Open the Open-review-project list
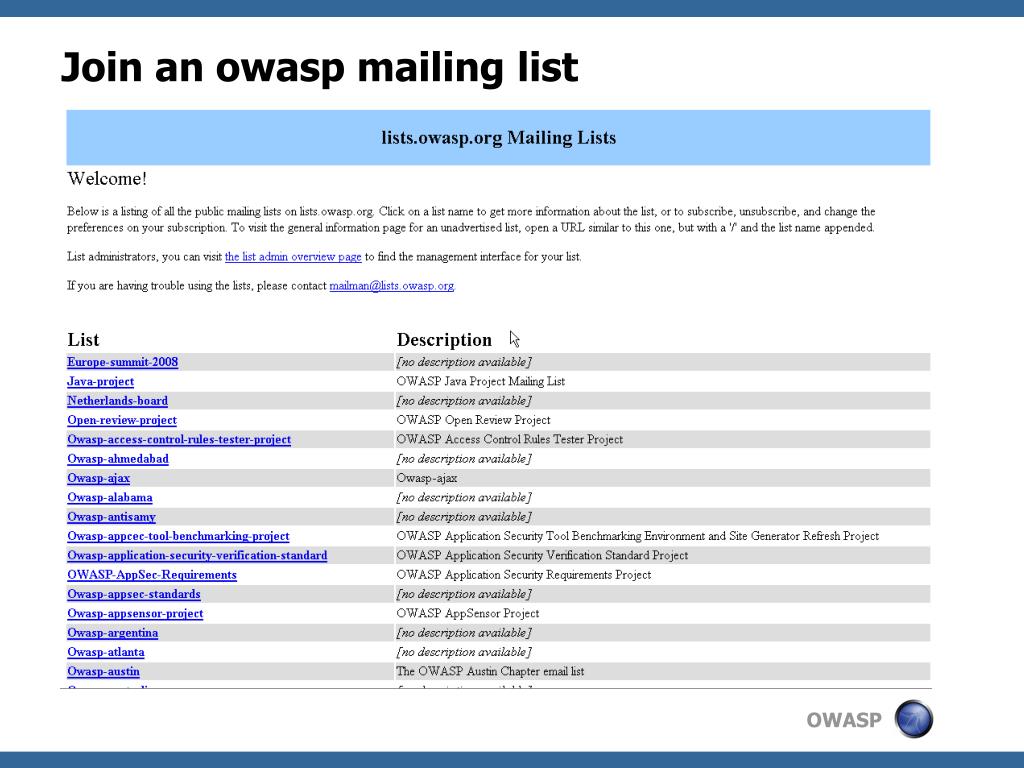The image size is (1024, 768). point(122,421)
